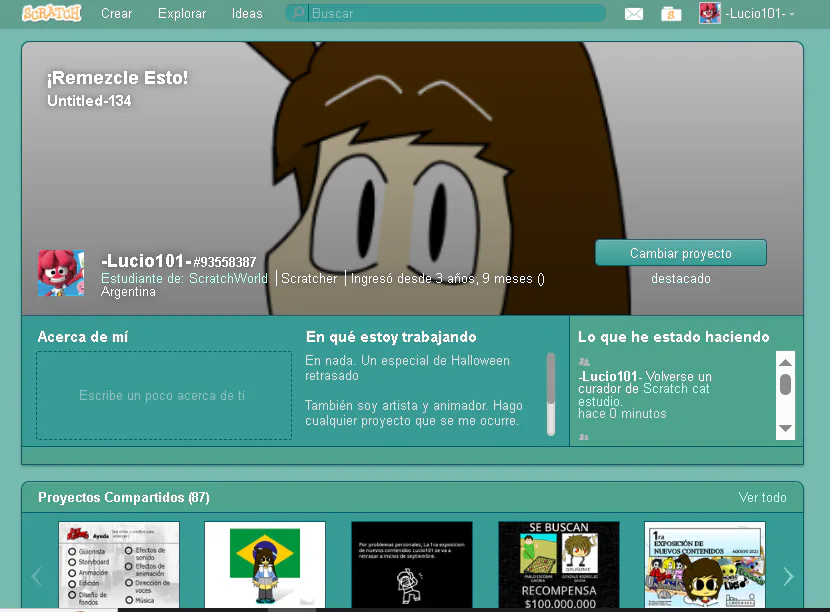The image size is (830, 612).
Task: Click the activity feed up arrow
Action: click(786, 363)
